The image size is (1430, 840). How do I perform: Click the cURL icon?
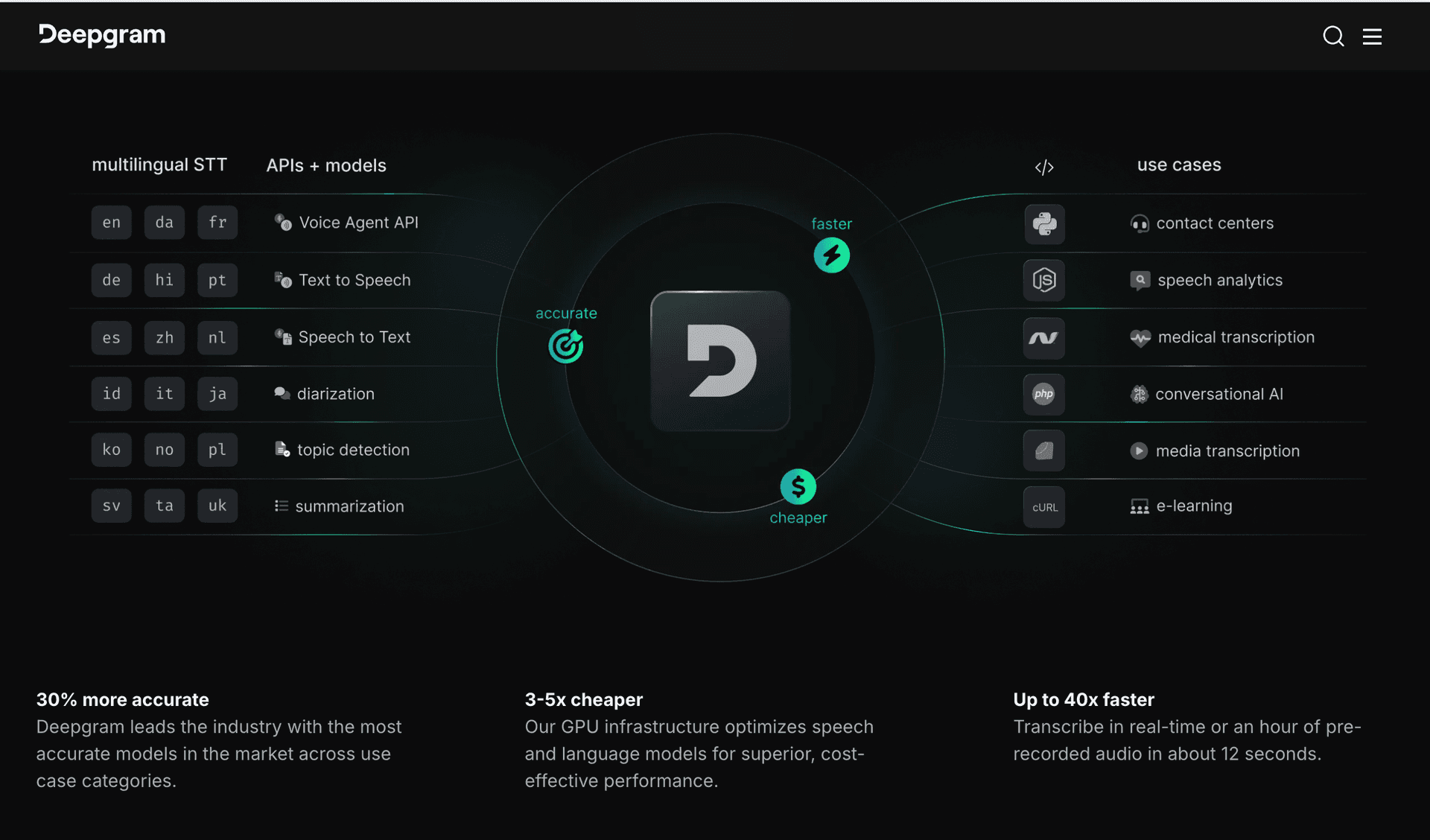point(1044,507)
